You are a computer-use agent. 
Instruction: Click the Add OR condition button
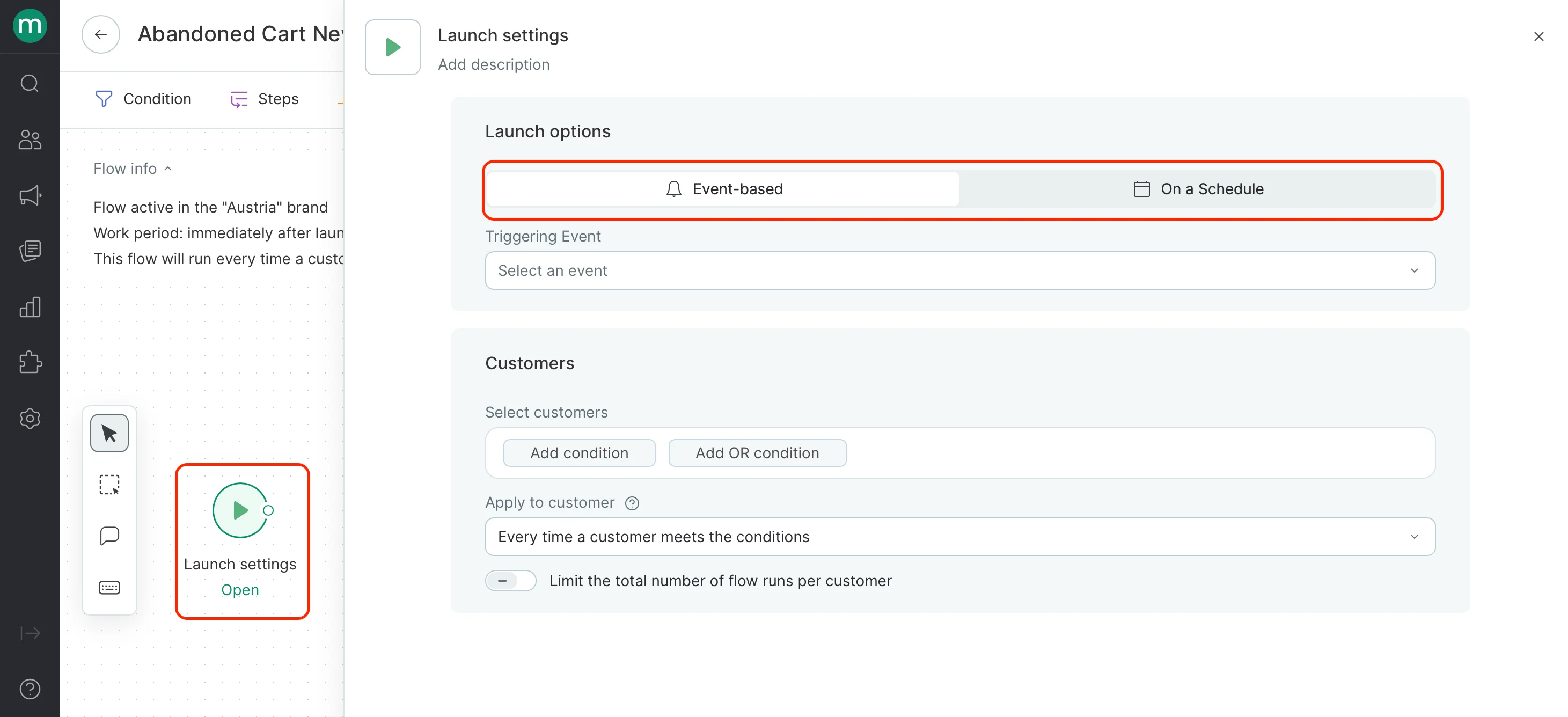pyautogui.click(x=757, y=453)
